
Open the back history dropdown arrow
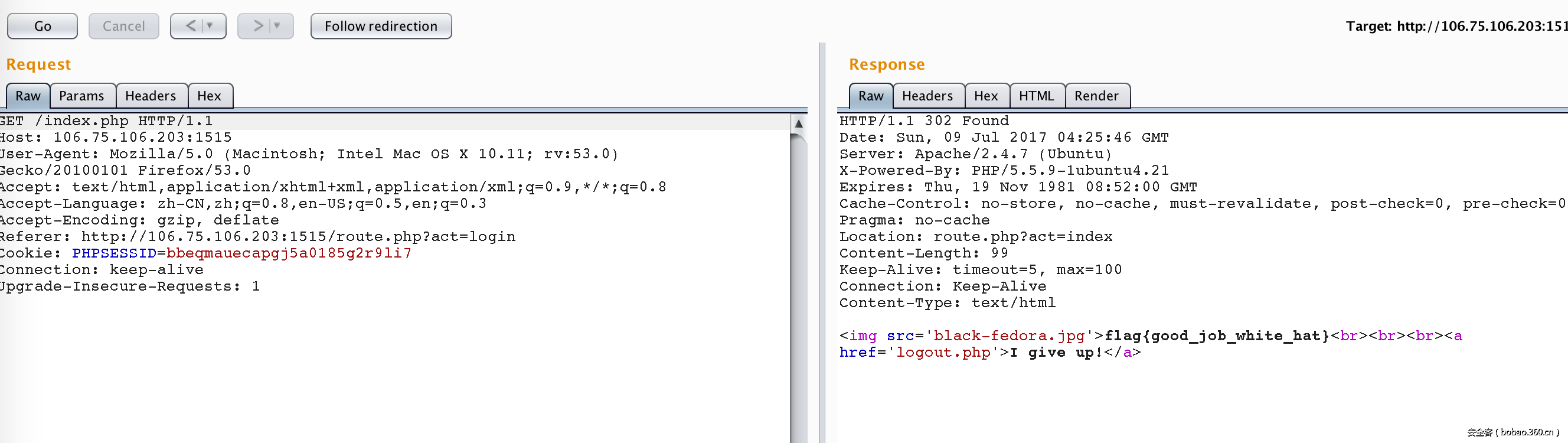point(210,26)
